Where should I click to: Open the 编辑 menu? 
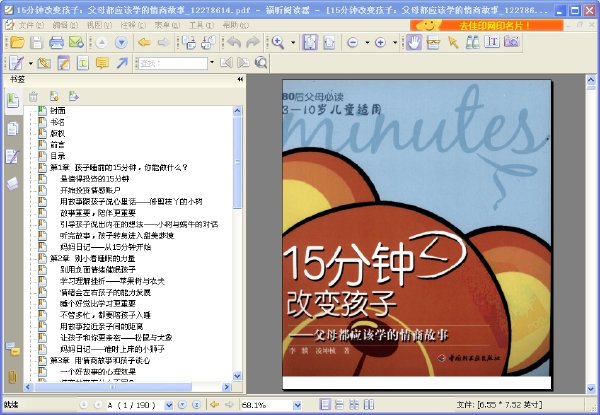(x=65, y=25)
